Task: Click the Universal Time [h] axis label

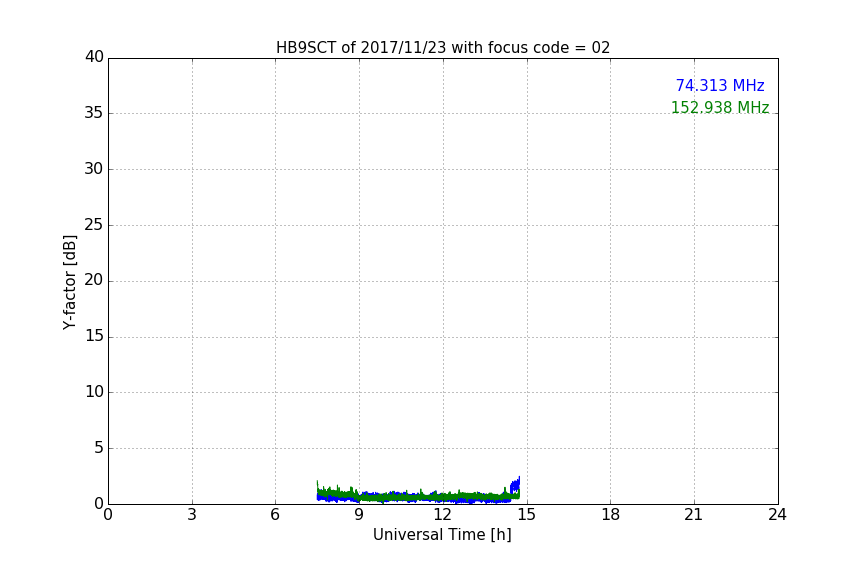Action: pyautogui.click(x=442, y=535)
